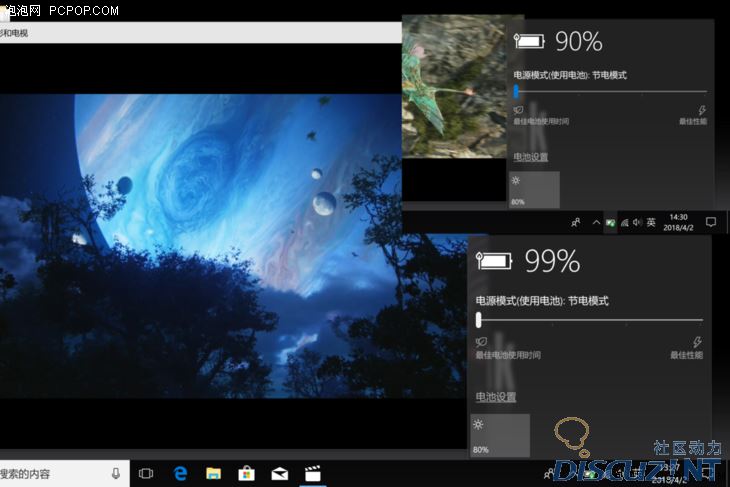
Task: Open 电池设置 link in the 99% flyout
Action: (495, 397)
